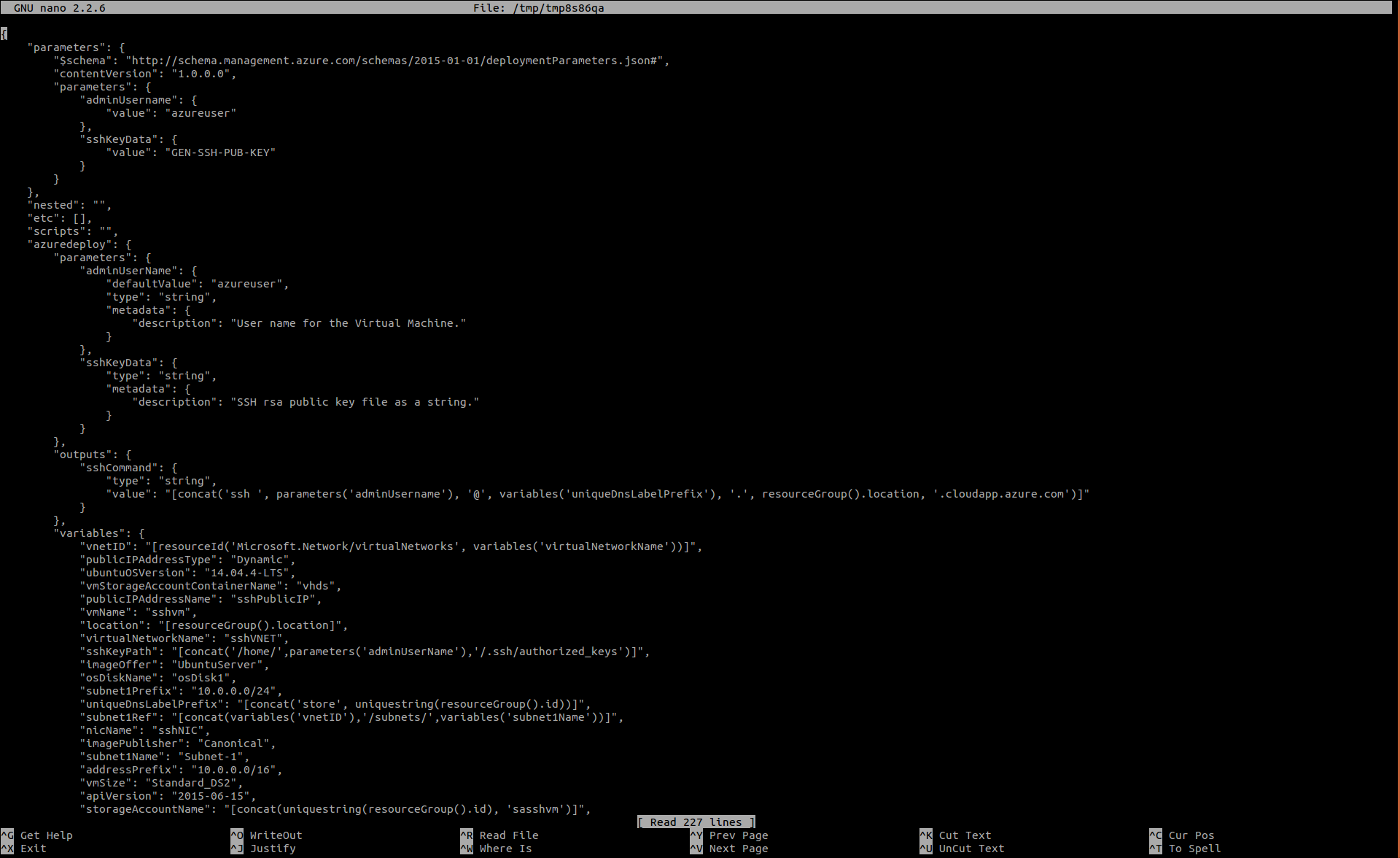This screenshot has height=858, width=1400.
Task: Click the ^U UnCut Text shortcut
Action: pyautogui.click(x=962, y=849)
